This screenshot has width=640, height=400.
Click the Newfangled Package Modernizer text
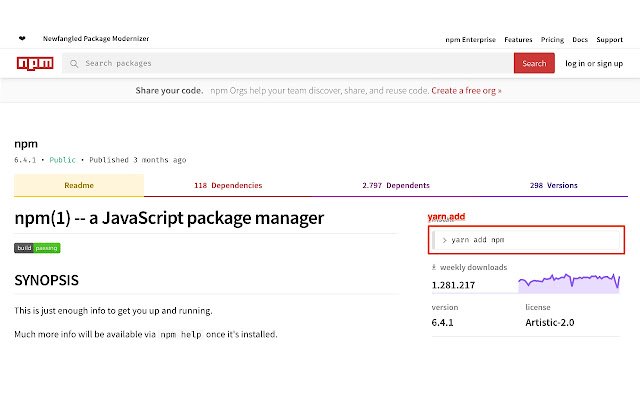[x=96, y=38]
